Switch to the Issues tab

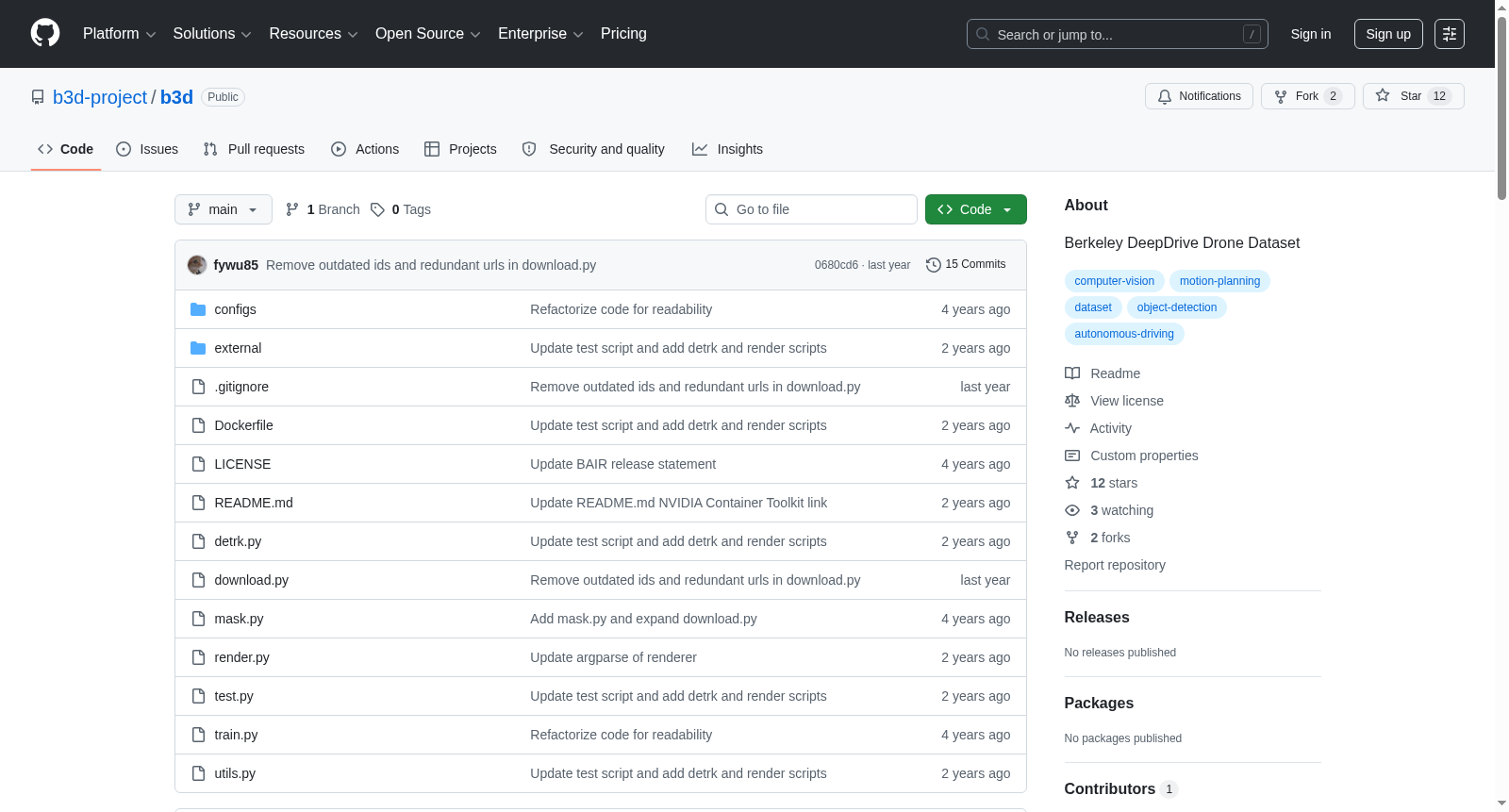147,149
